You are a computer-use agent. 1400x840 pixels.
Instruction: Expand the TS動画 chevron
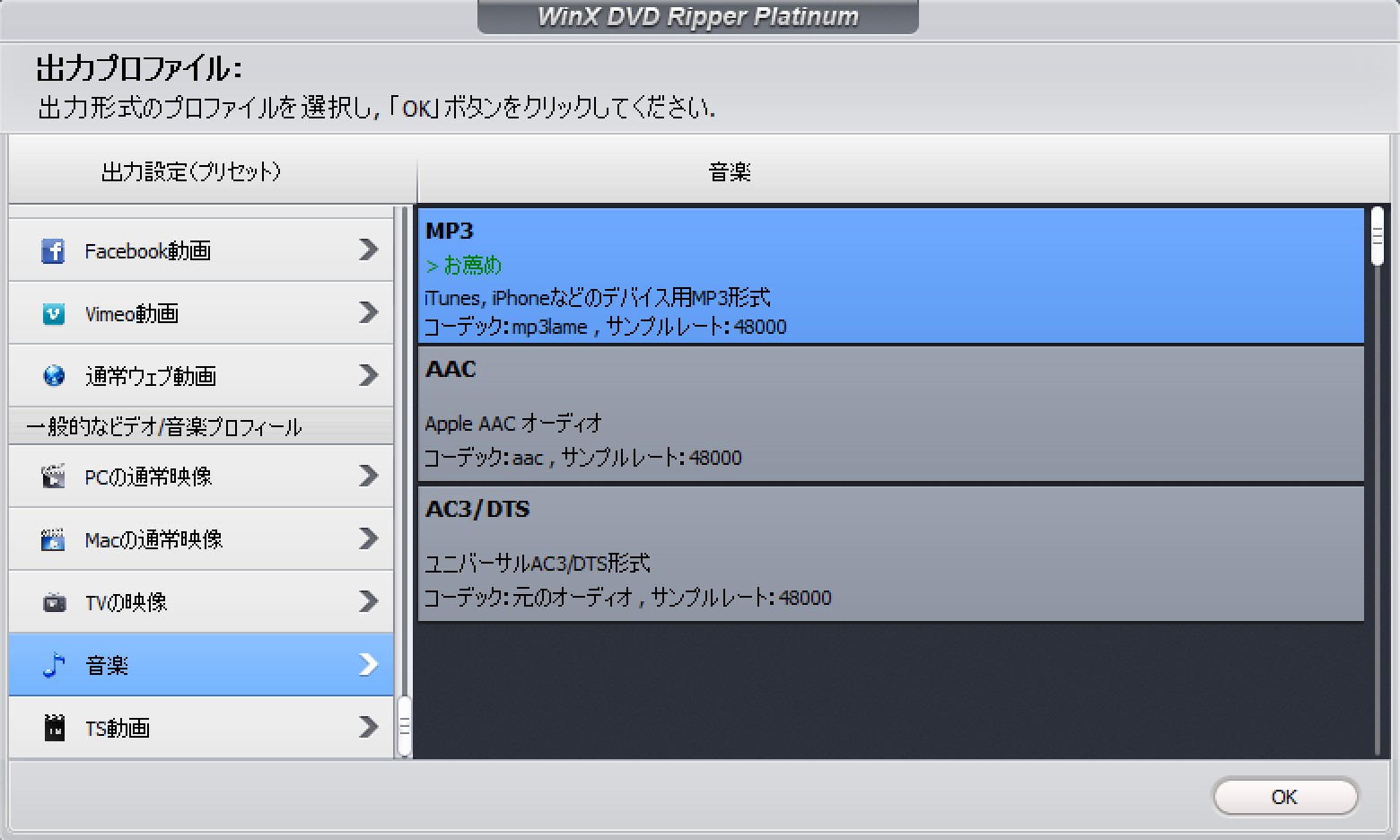click(x=368, y=727)
